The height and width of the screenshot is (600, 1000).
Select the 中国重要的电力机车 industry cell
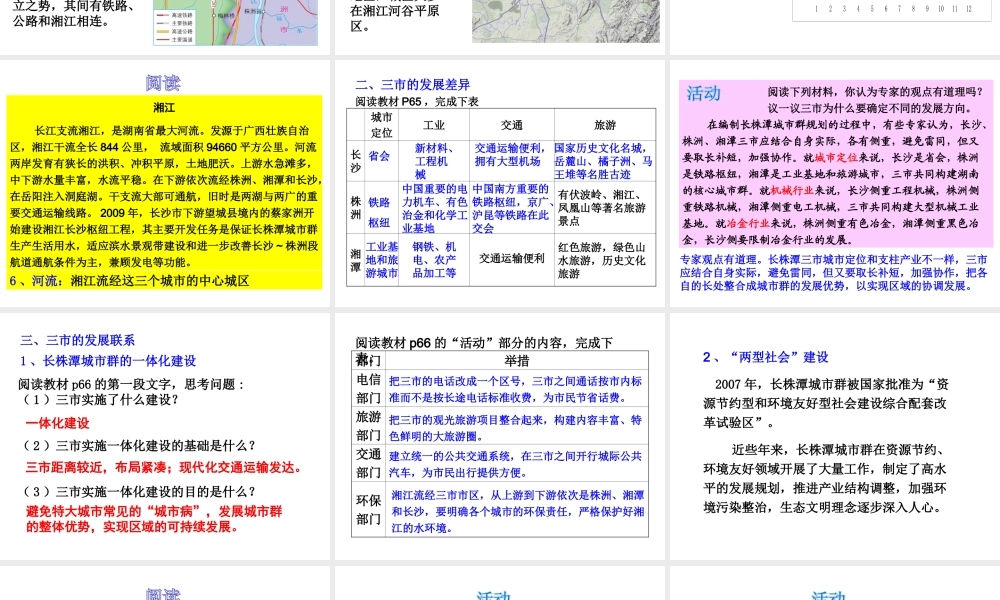click(434, 209)
